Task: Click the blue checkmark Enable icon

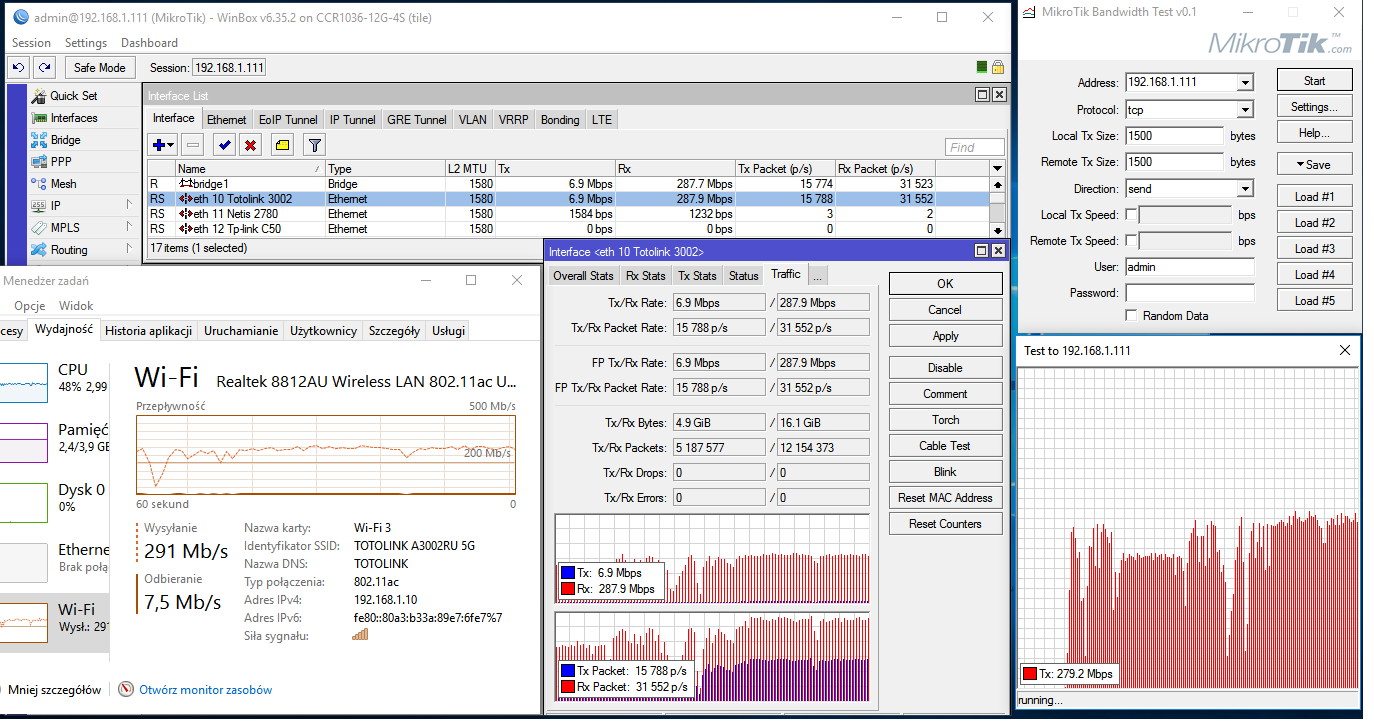Action: point(225,145)
